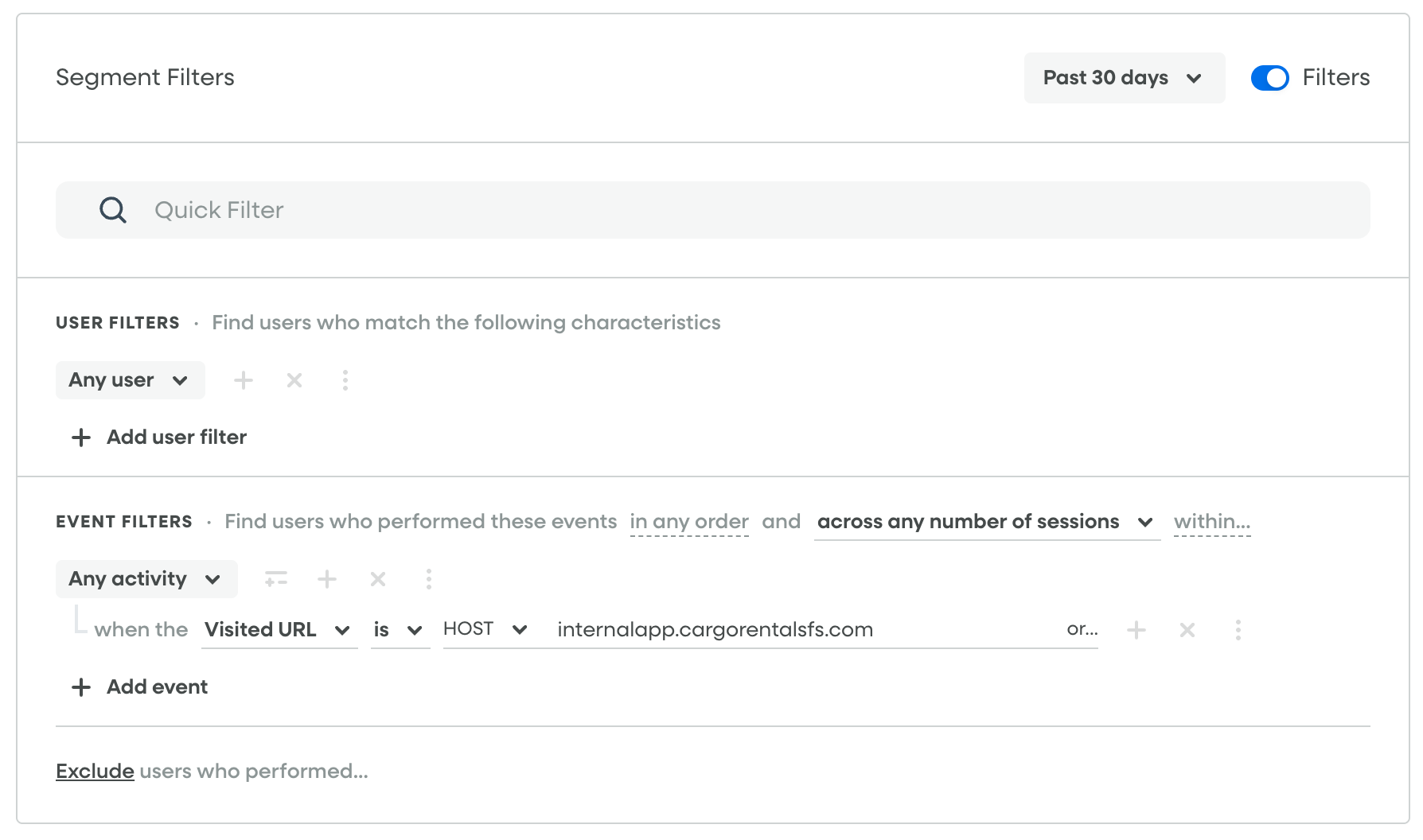This screenshot has height=840, width=1423.
Task: Expand the Any activity dropdown
Action: tap(146, 579)
